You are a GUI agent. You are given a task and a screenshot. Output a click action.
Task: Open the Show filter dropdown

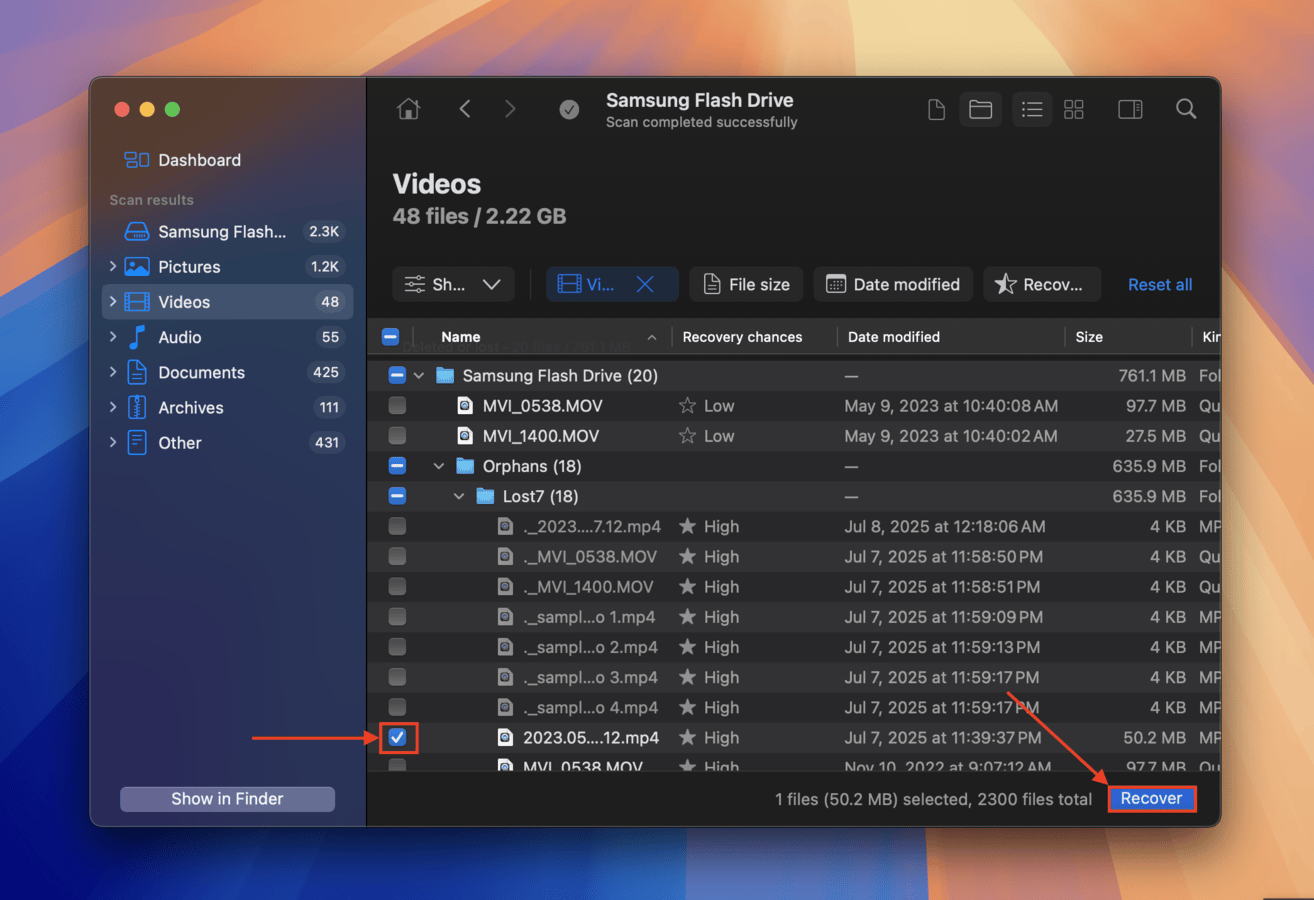[453, 284]
